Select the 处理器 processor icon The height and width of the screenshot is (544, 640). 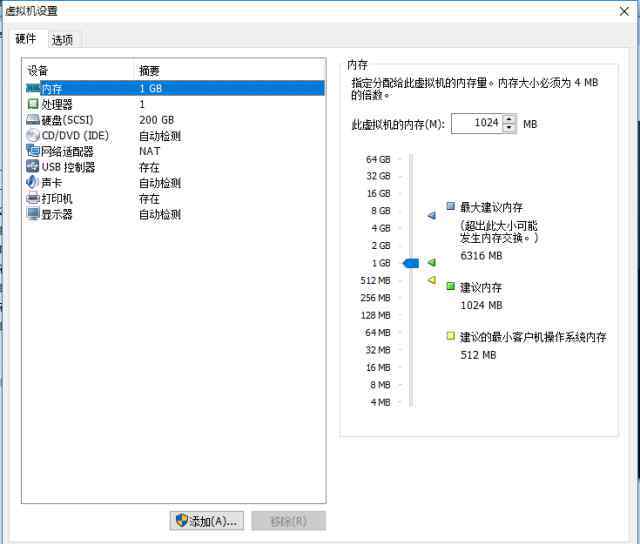click(33, 104)
